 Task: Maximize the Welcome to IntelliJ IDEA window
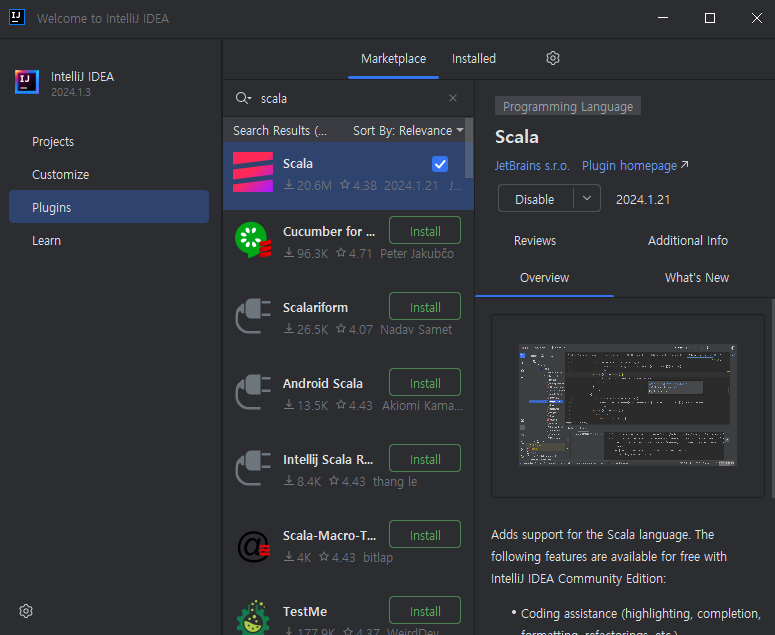[x=710, y=18]
